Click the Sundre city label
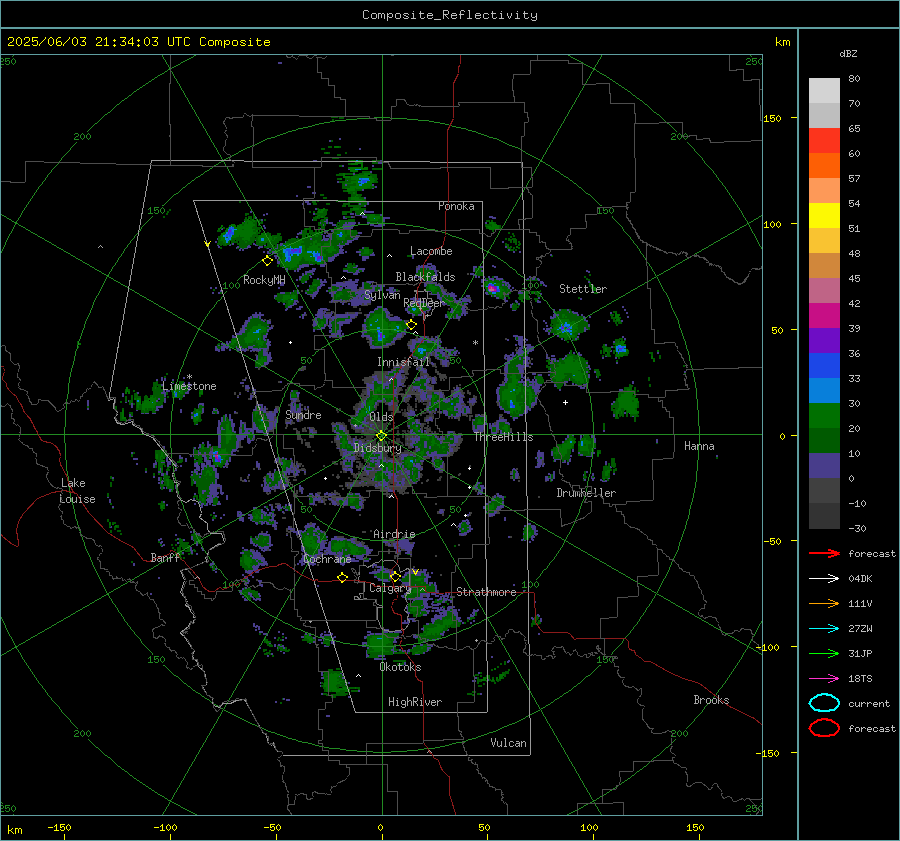Image resolution: width=900 pixels, height=841 pixels. pos(303,415)
